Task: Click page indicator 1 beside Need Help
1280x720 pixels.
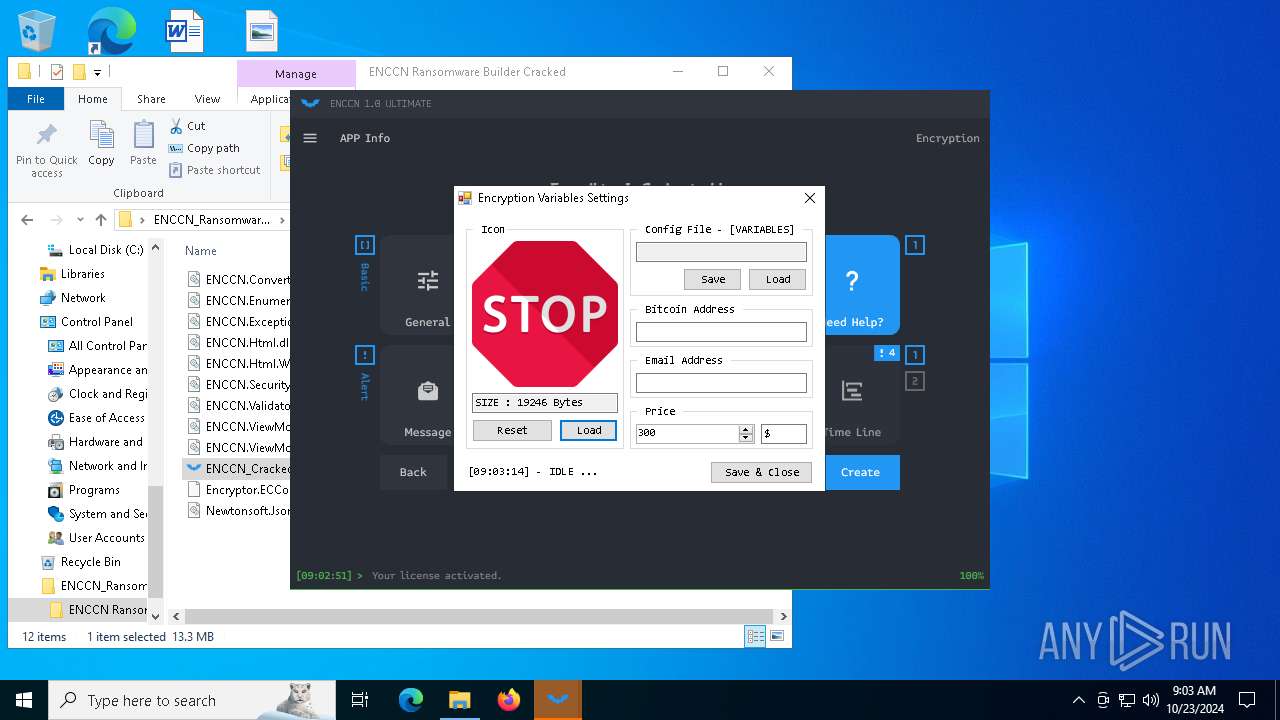Action: [914, 245]
